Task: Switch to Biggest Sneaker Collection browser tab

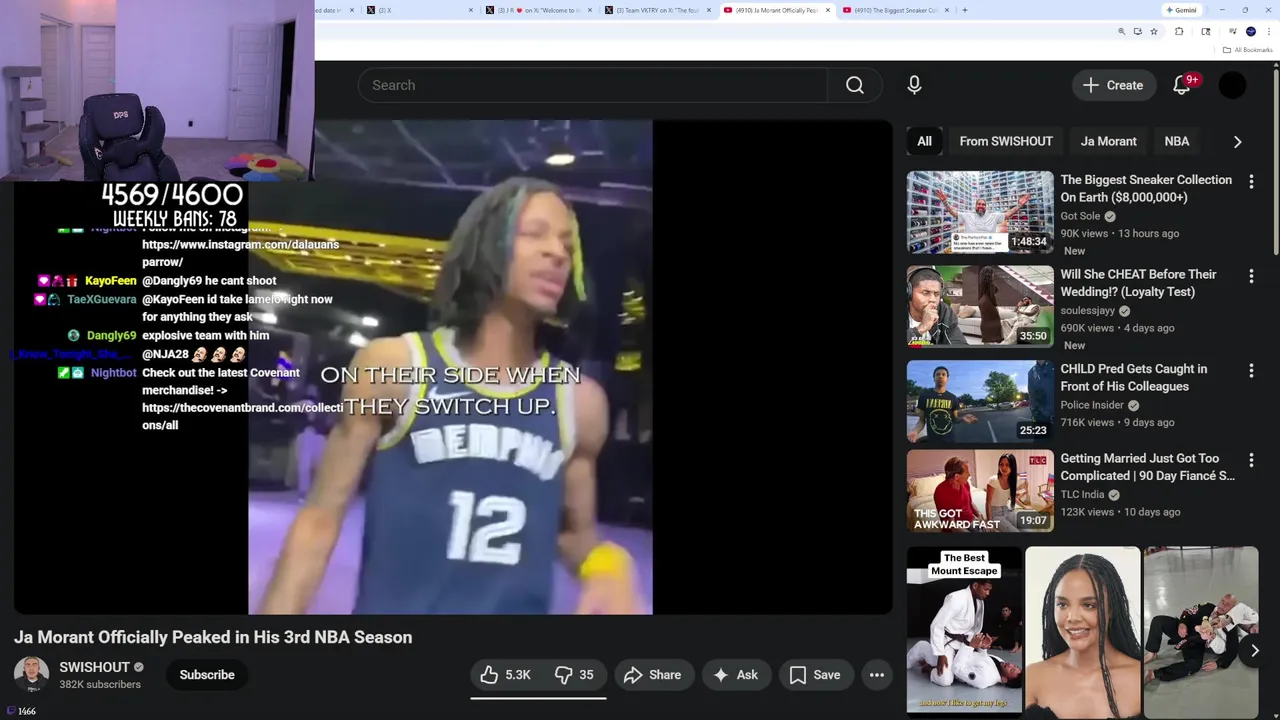Action: tap(894, 10)
